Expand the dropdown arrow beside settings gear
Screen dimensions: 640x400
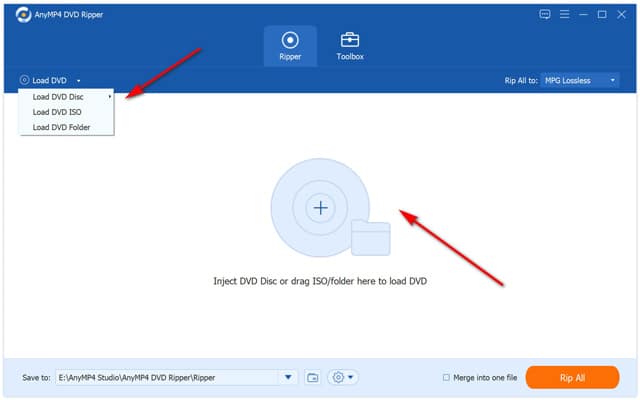click(x=351, y=378)
